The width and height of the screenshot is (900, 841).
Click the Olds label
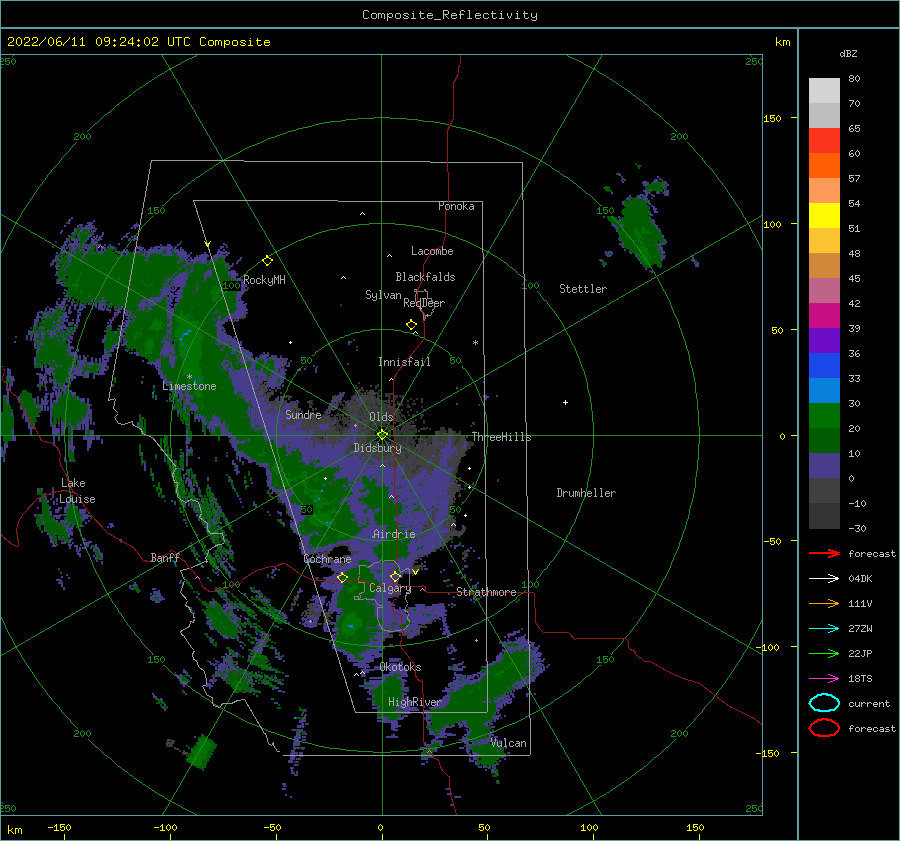coord(381,417)
